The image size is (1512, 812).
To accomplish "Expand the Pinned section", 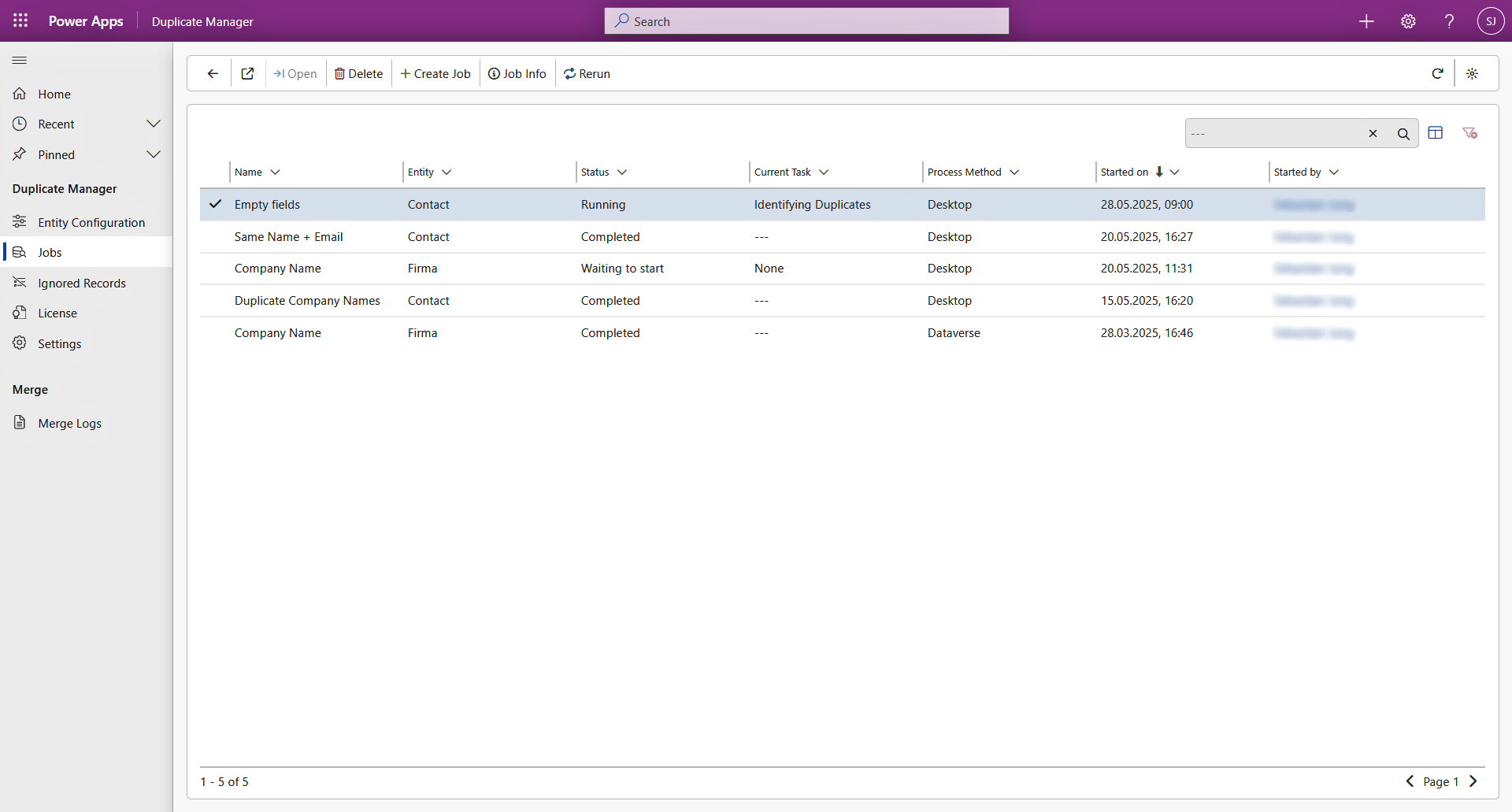I will click(x=154, y=154).
